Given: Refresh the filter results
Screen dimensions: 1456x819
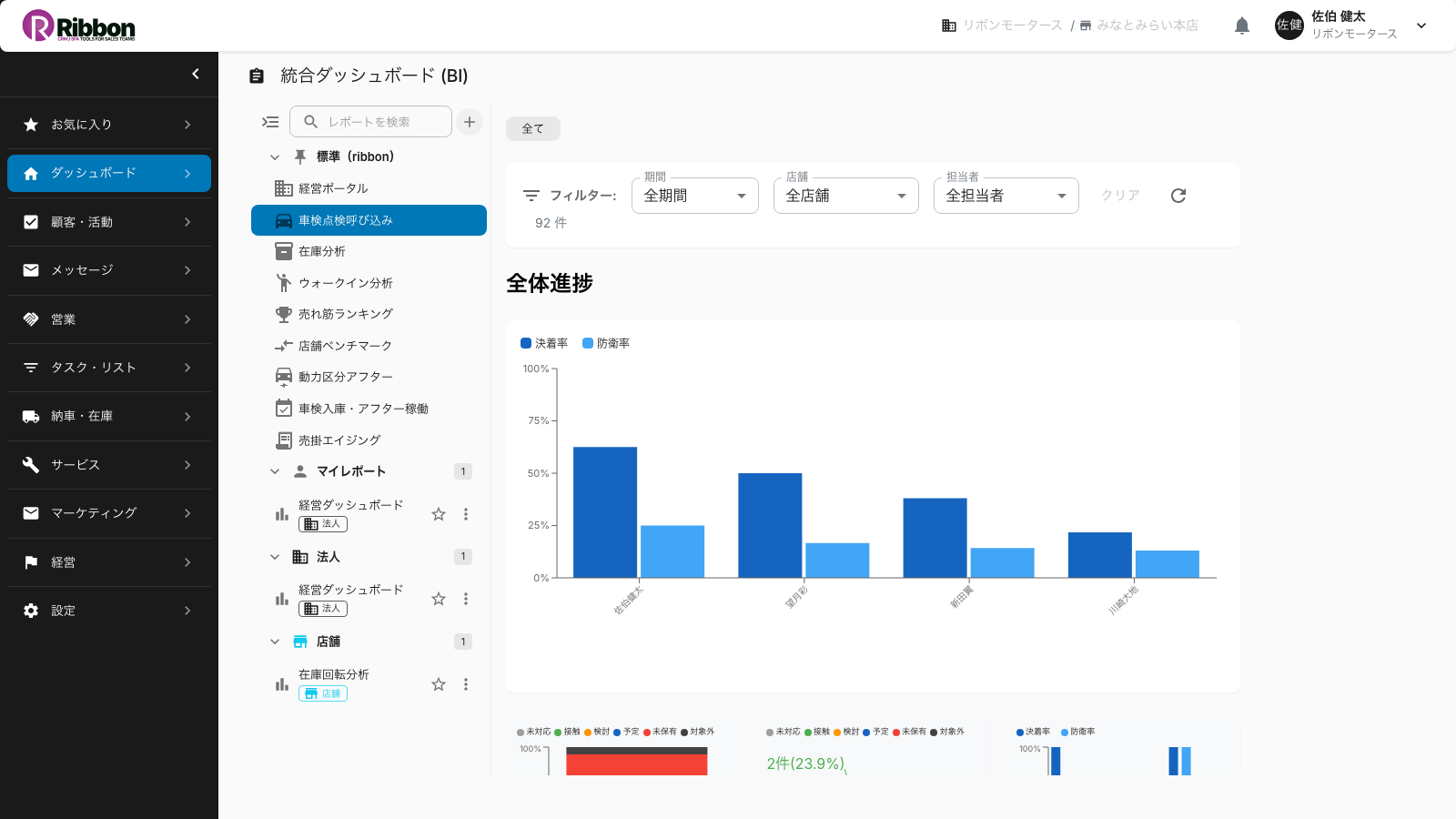Looking at the screenshot, I should pyautogui.click(x=1178, y=196).
